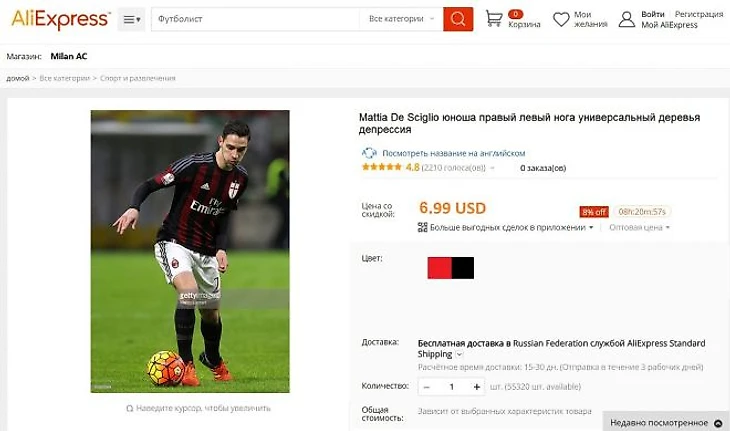Open the Регистрация link
730x431 pixels.
[x=699, y=14]
